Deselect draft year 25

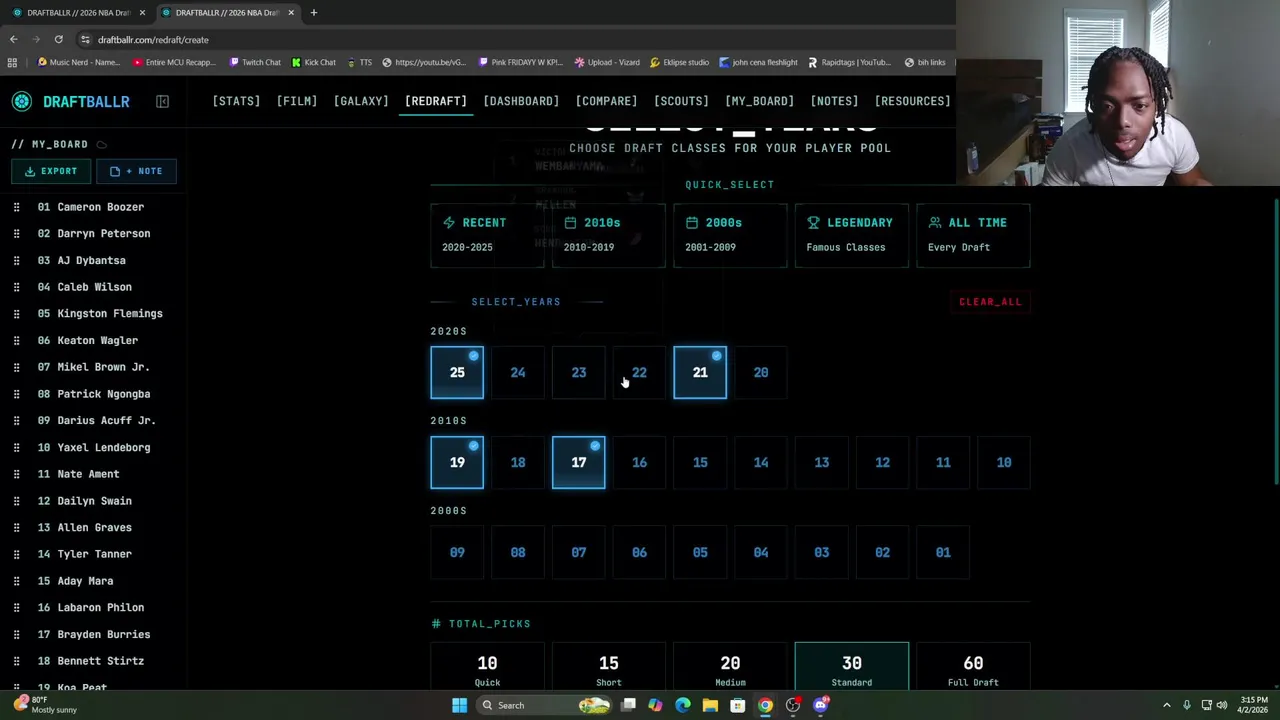click(457, 372)
